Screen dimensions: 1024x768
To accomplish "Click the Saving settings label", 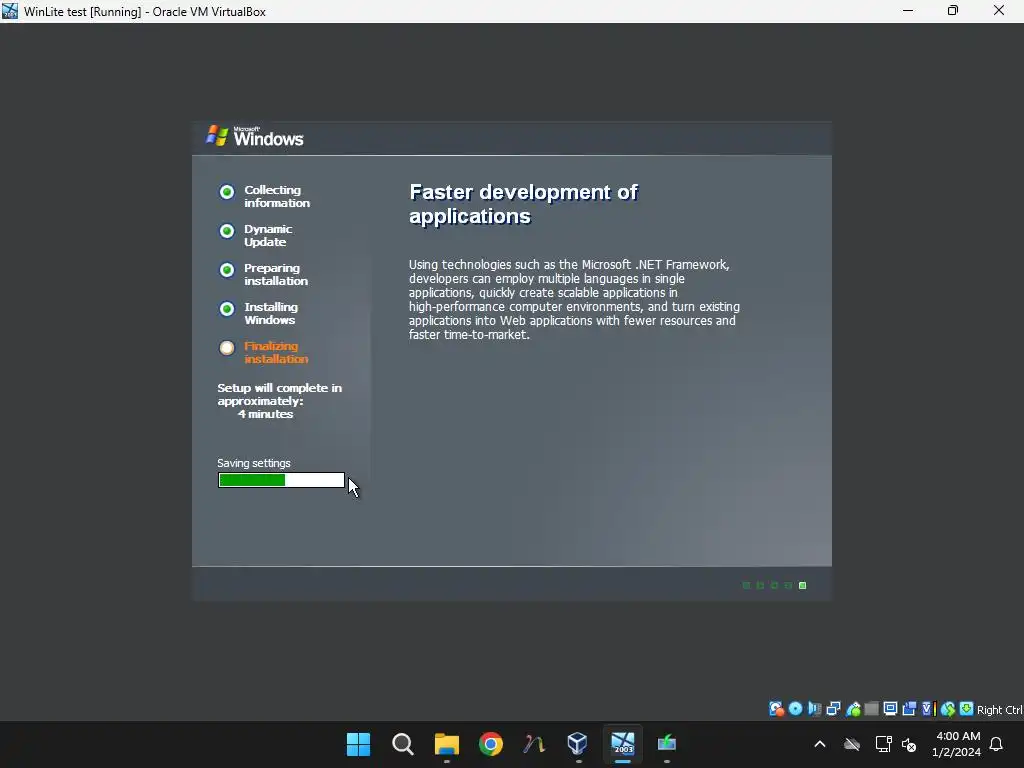I will [254, 463].
